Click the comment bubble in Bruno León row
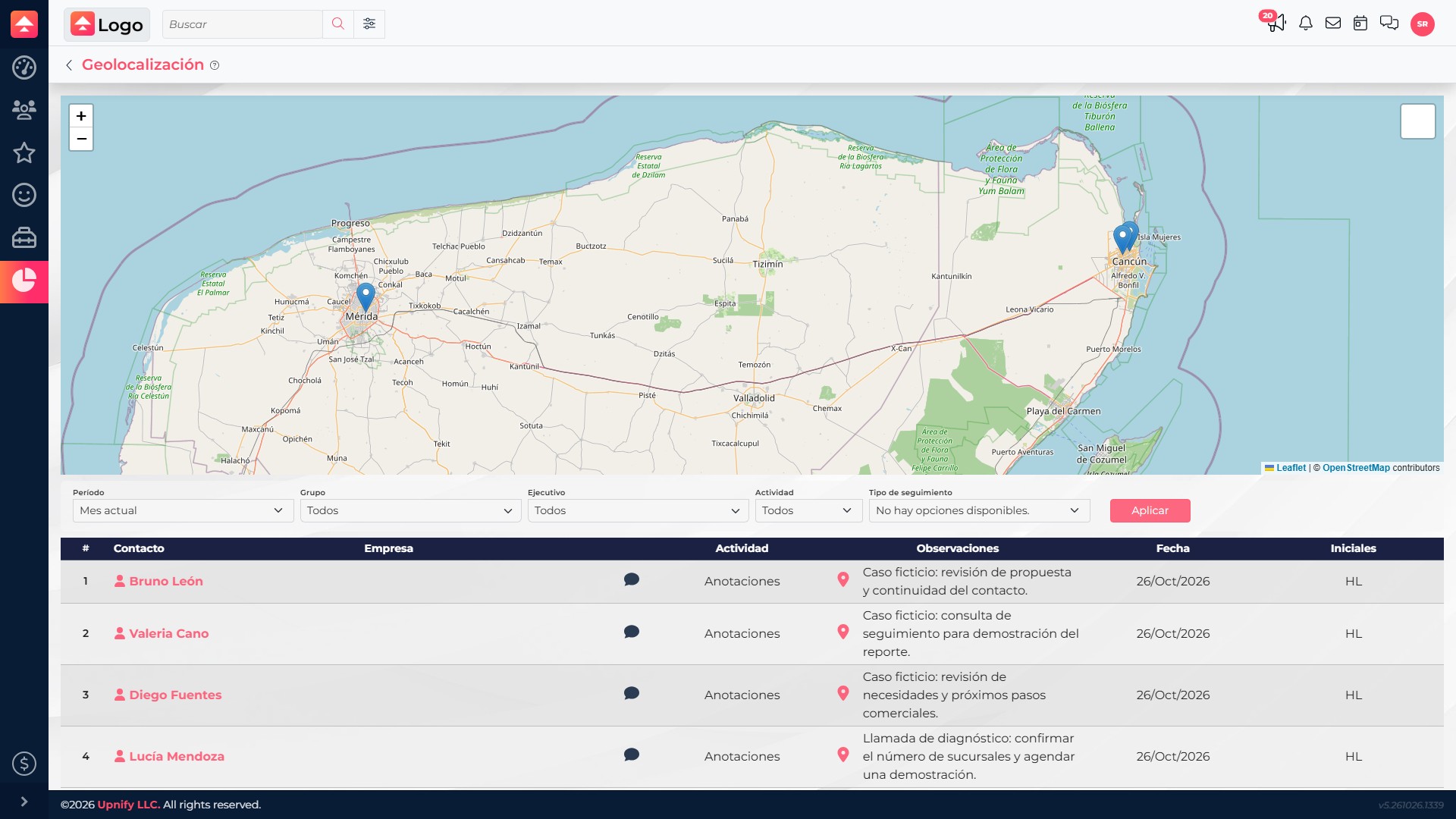 [x=632, y=580]
